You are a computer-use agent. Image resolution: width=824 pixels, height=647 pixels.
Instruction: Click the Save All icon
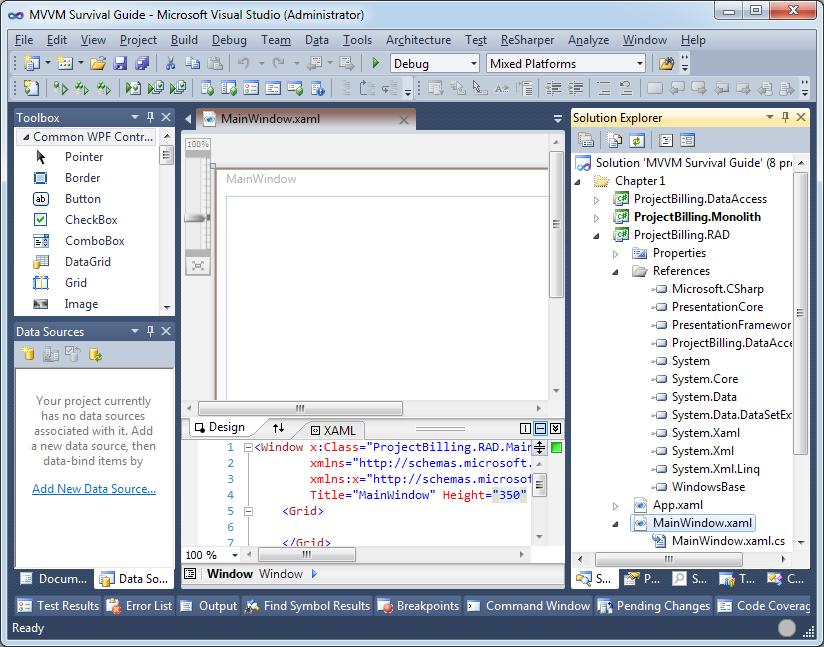[142, 64]
